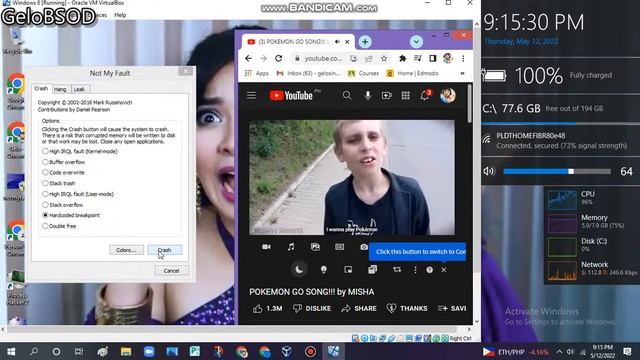Click the YouTube Create video icon
640x360 pixels.
386,96
